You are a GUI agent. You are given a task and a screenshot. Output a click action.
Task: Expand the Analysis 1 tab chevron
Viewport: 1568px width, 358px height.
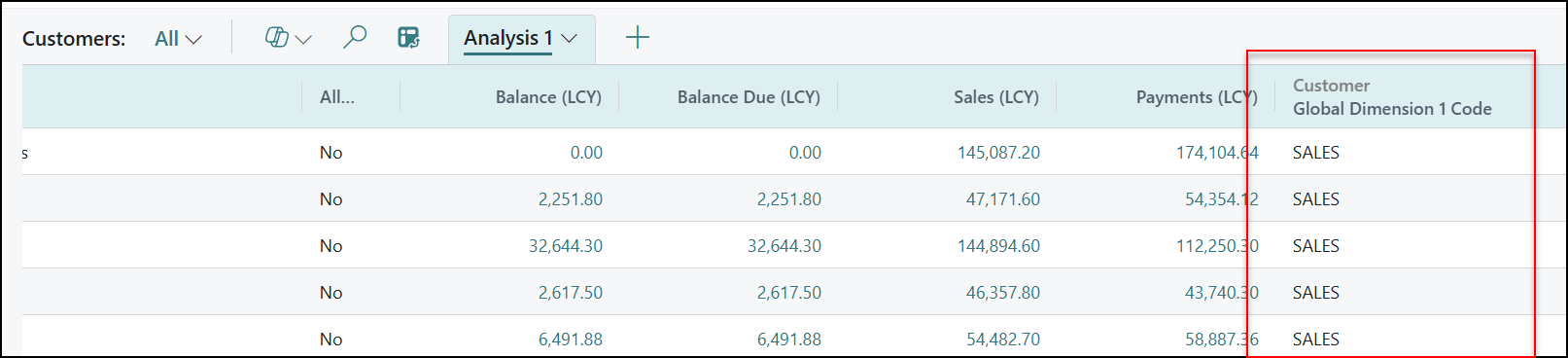[x=570, y=39]
